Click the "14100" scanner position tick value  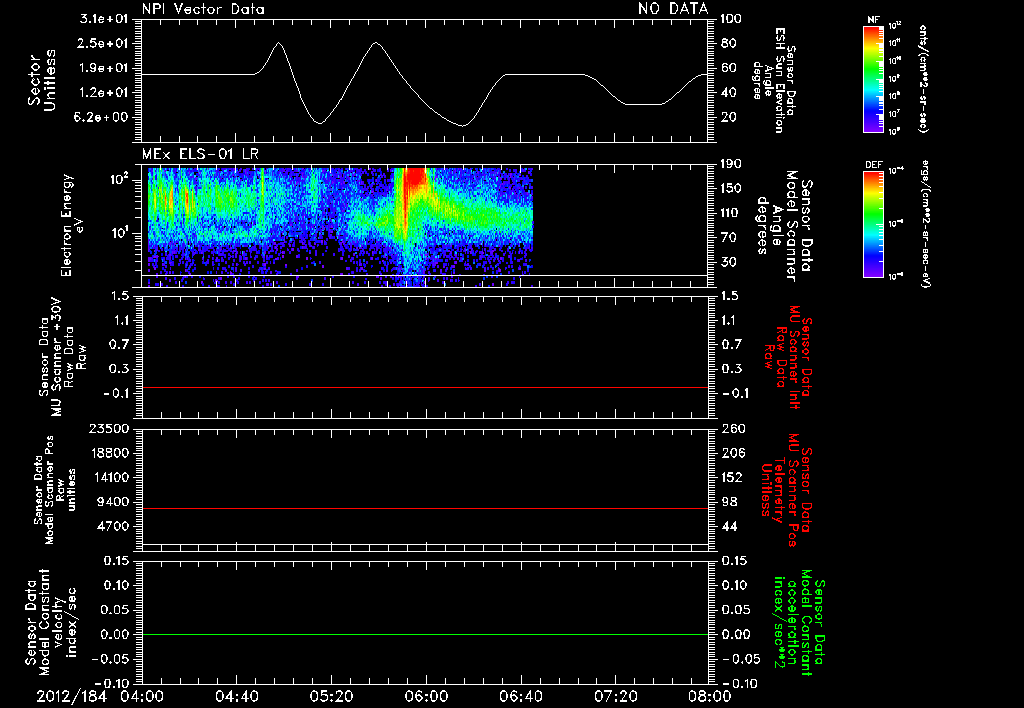109,477
